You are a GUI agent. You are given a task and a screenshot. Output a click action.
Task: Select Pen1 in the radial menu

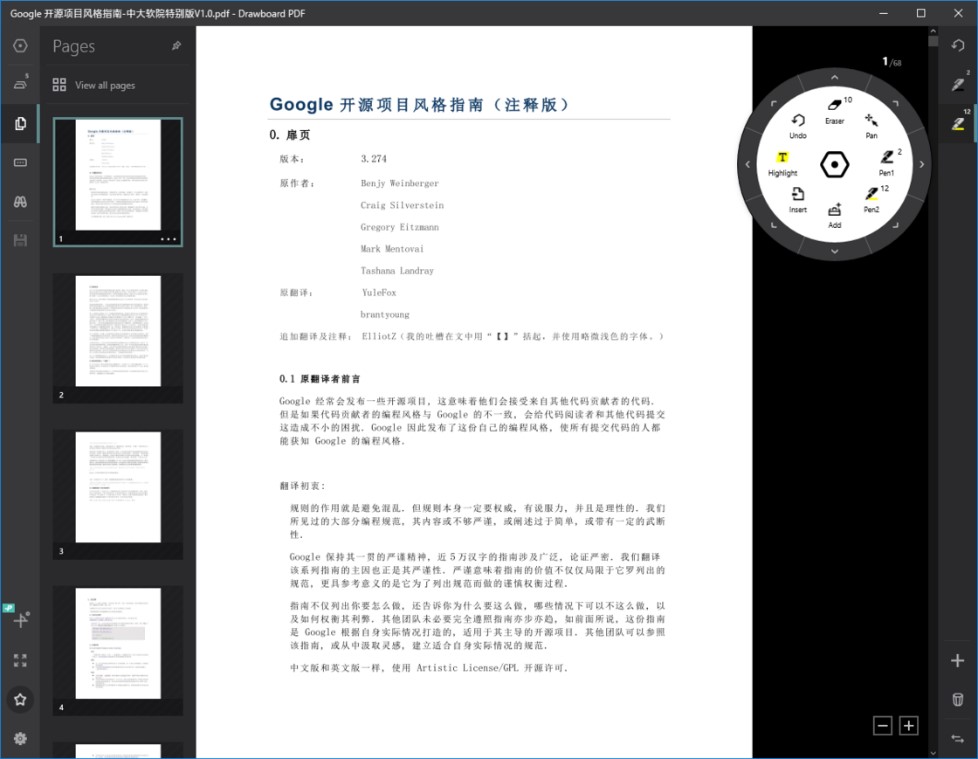(x=887, y=163)
